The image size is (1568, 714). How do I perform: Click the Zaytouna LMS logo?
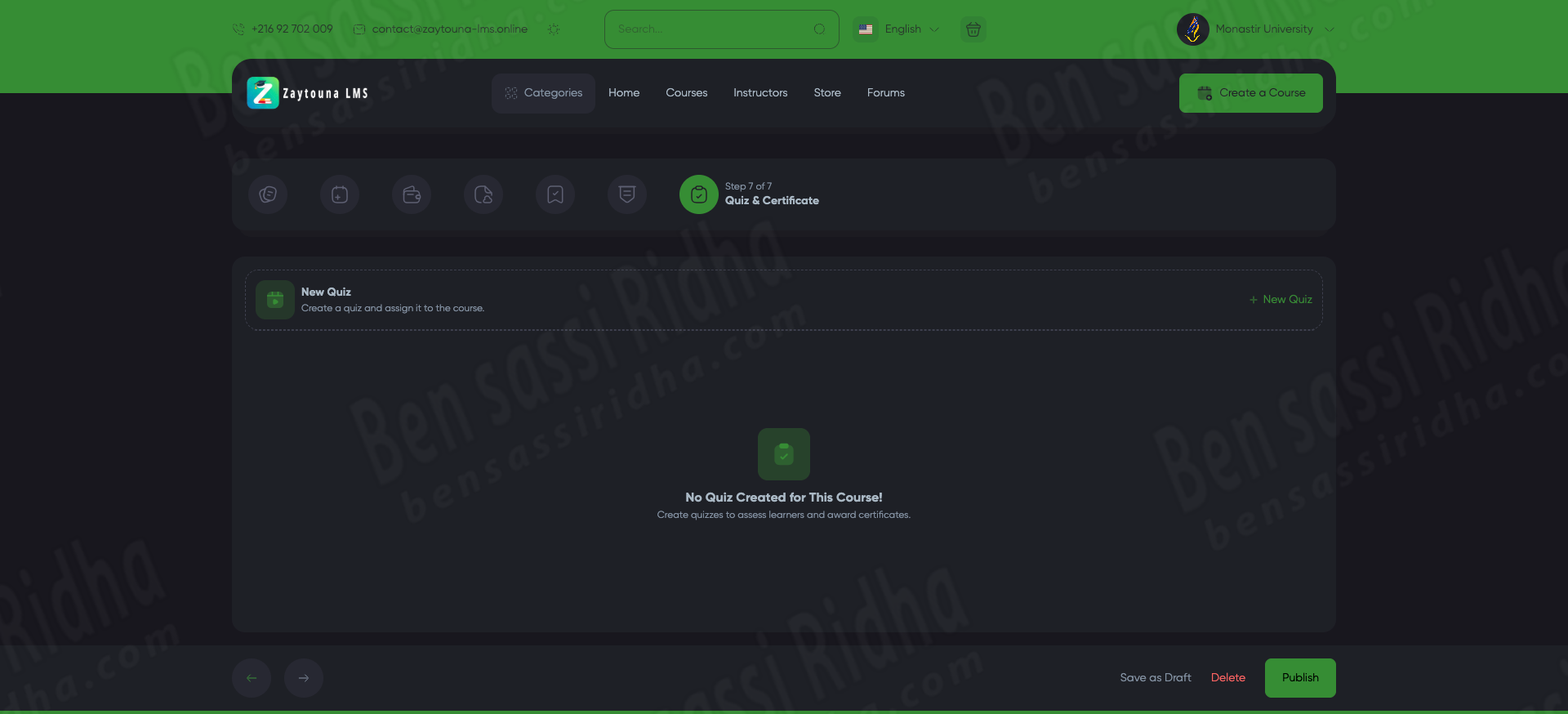coord(308,93)
